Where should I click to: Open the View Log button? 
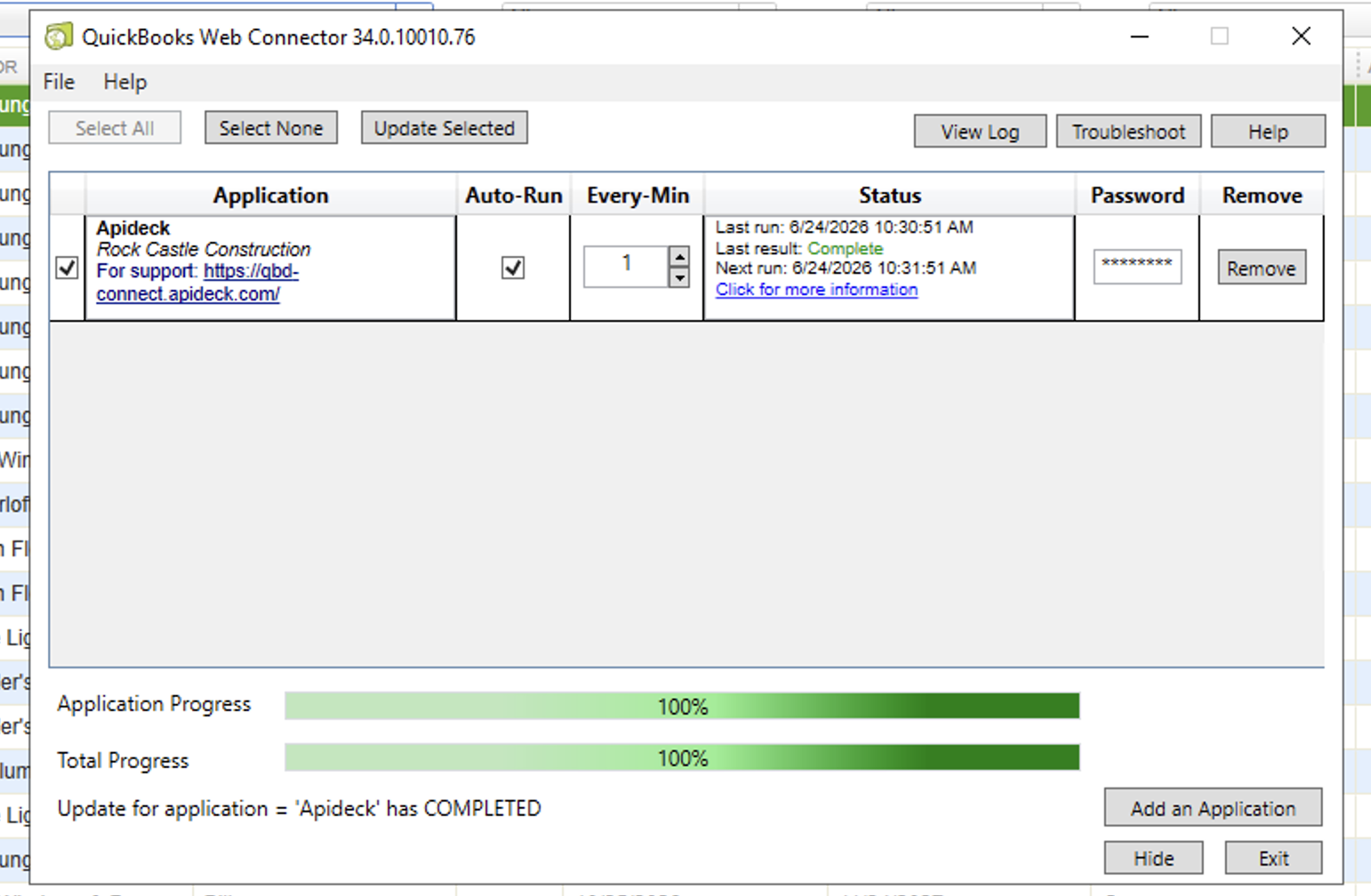[980, 132]
